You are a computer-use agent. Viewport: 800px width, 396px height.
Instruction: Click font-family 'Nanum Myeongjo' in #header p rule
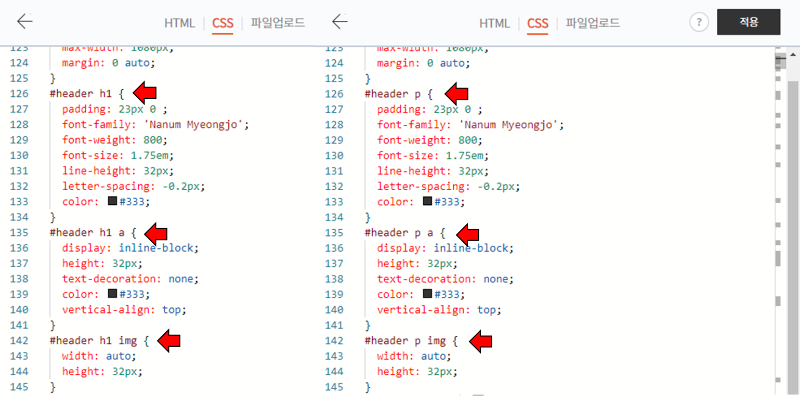pos(470,125)
